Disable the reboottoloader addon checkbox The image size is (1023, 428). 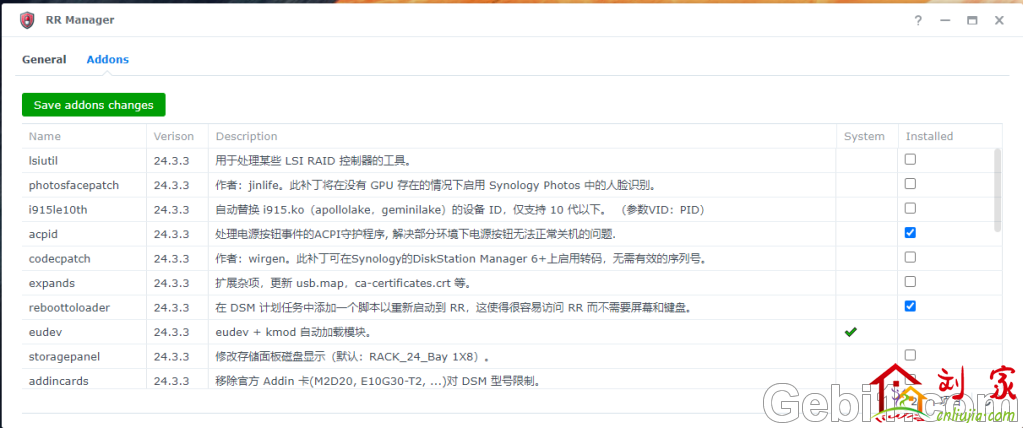pos(910,306)
